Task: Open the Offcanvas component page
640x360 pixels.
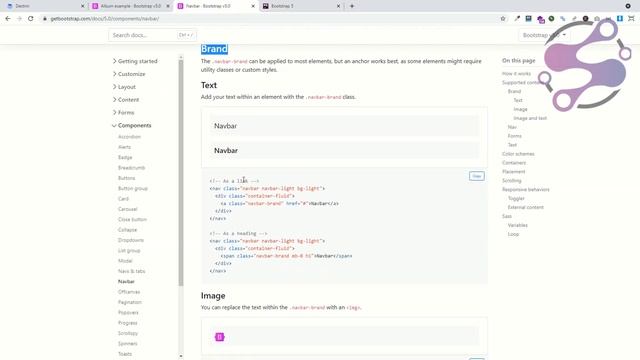Action: point(129,292)
